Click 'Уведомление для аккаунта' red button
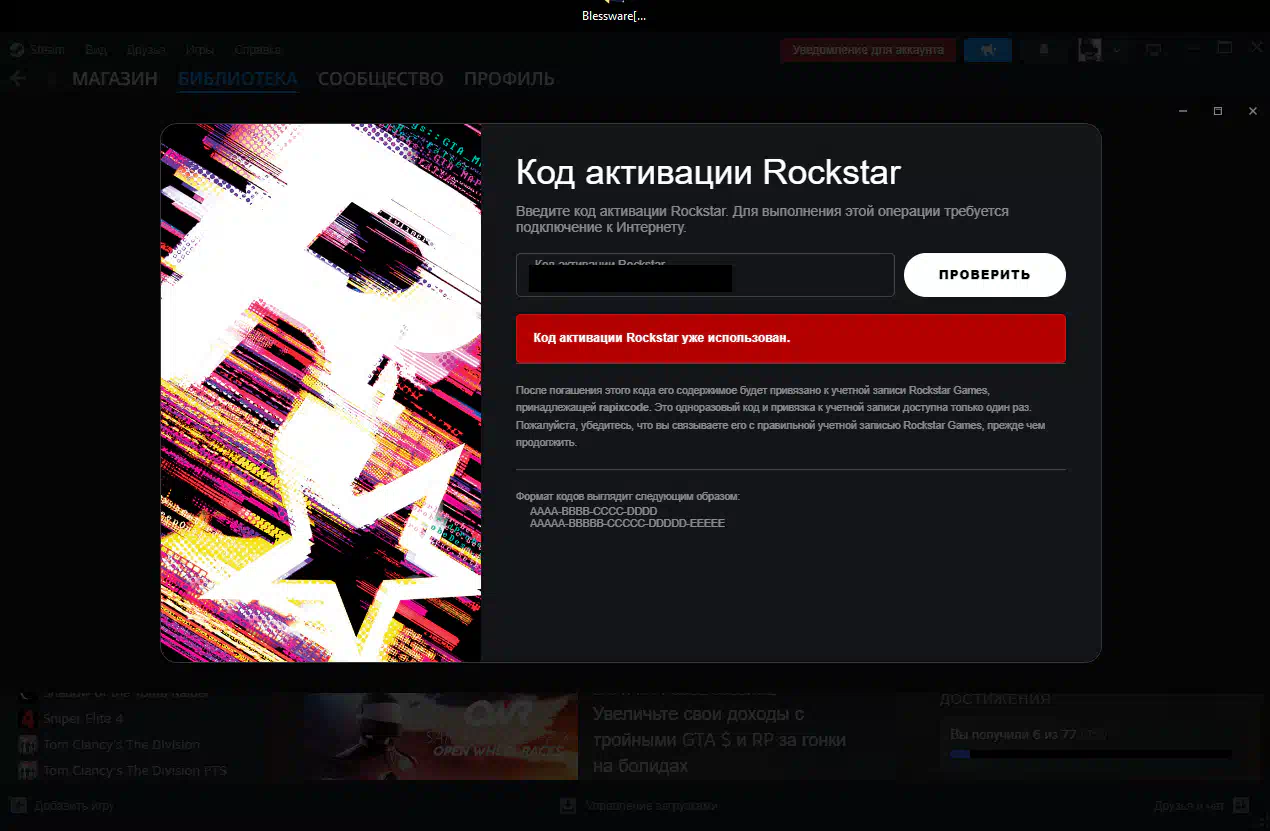The width and height of the screenshot is (1270, 831). pos(868,50)
